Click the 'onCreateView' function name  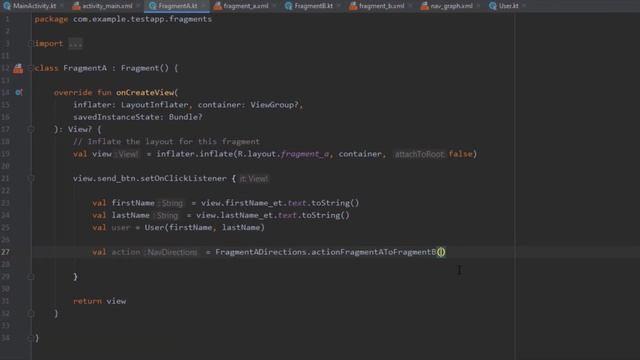pyautogui.click(x=145, y=93)
